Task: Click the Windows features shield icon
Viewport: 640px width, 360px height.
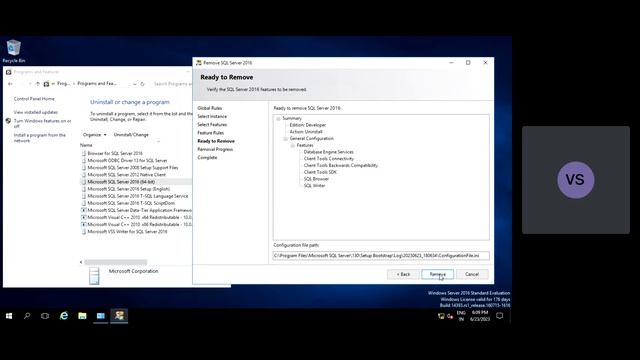Action: (x=8, y=121)
